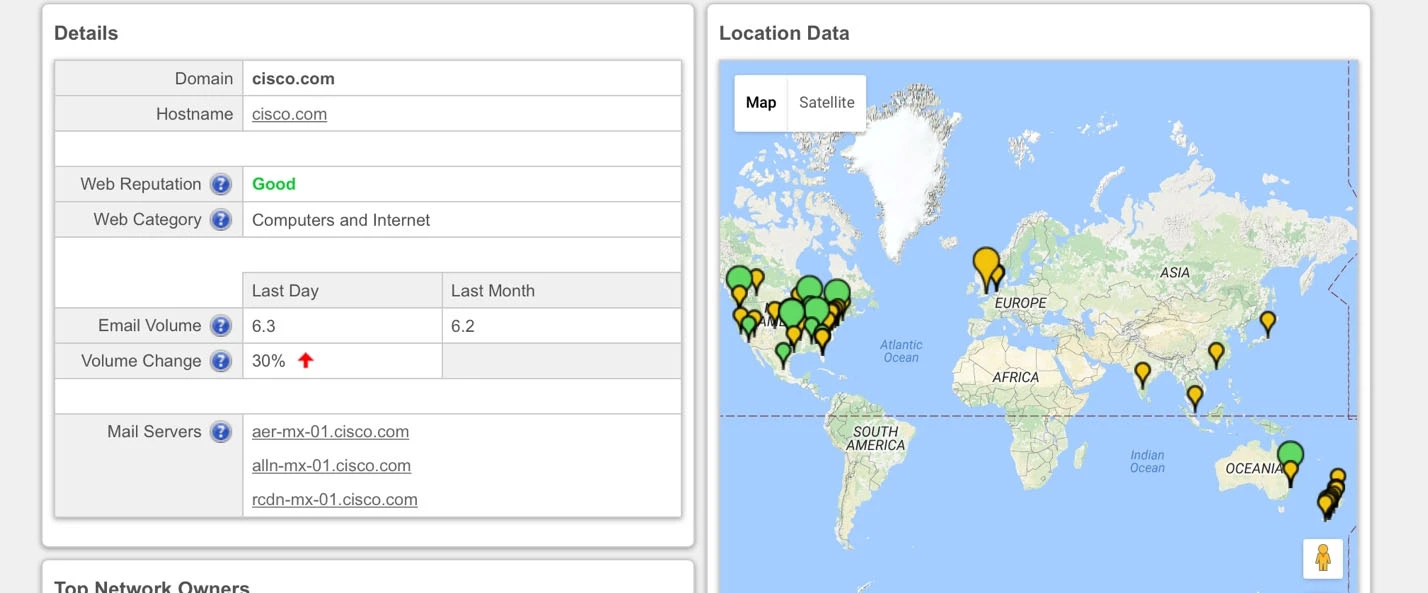Click the yellow marker over India

point(1142,373)
